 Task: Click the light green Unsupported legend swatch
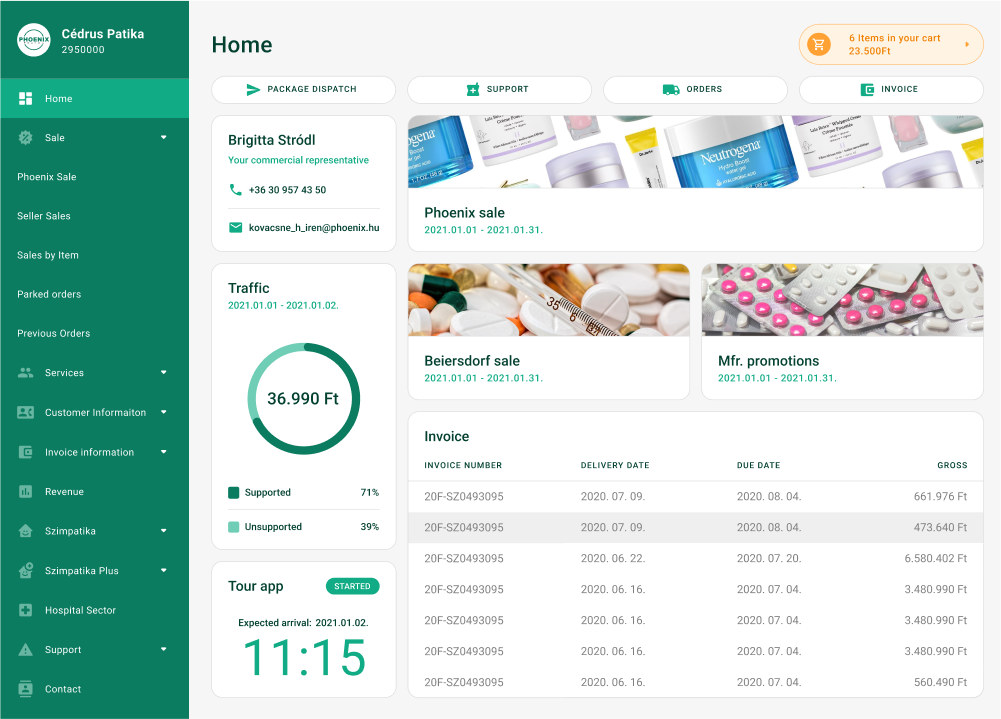click(234, 527)
